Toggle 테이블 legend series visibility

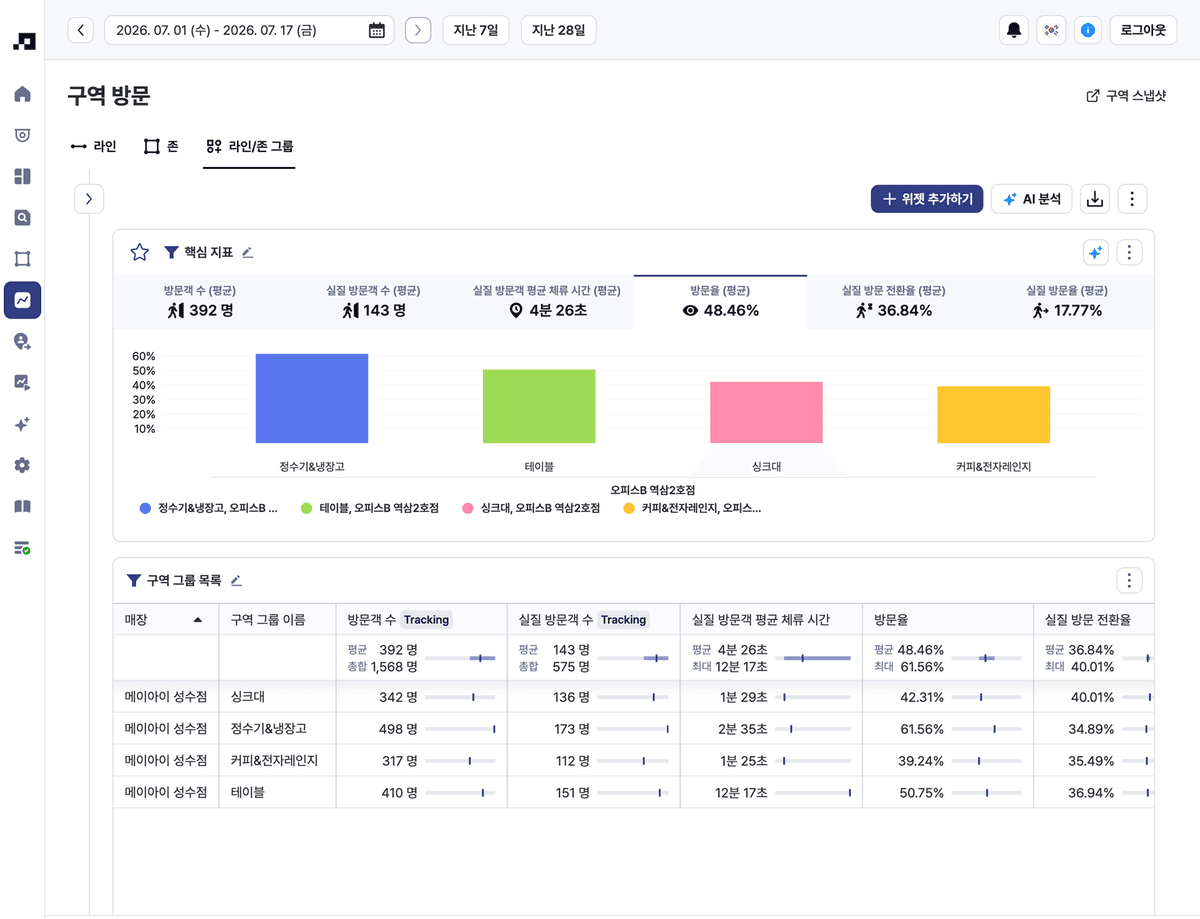[370, 508]
